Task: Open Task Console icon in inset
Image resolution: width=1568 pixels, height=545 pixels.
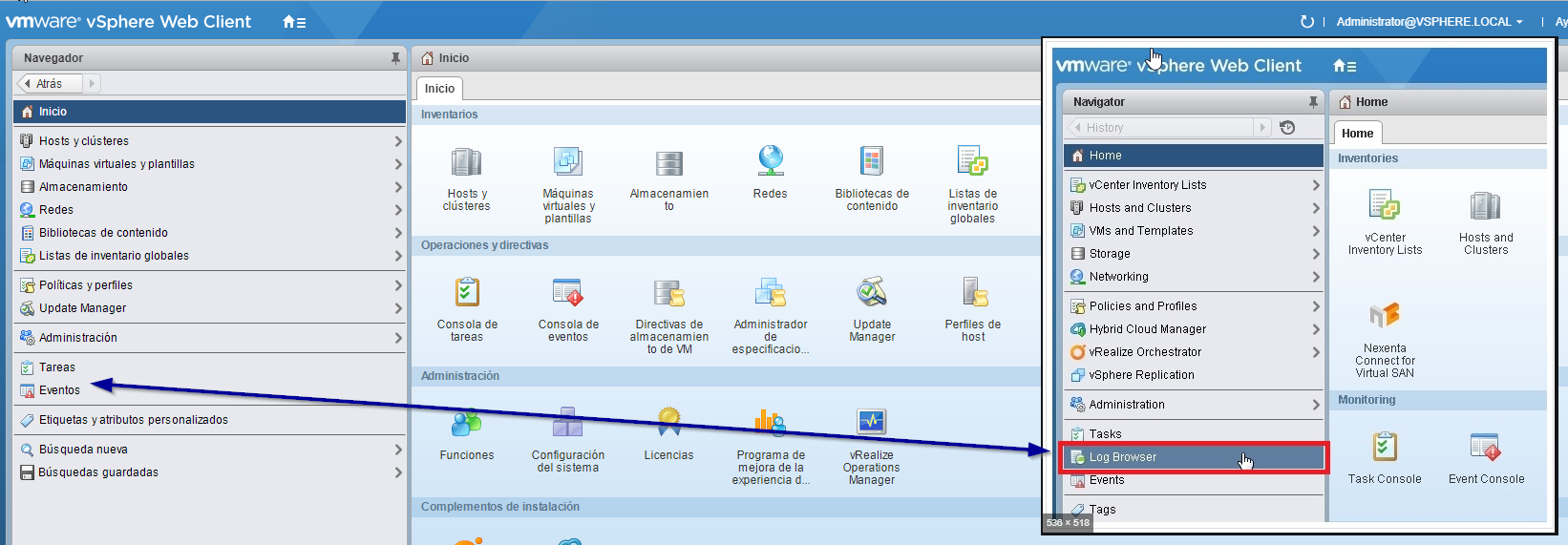Action: tap(1385, 447)
